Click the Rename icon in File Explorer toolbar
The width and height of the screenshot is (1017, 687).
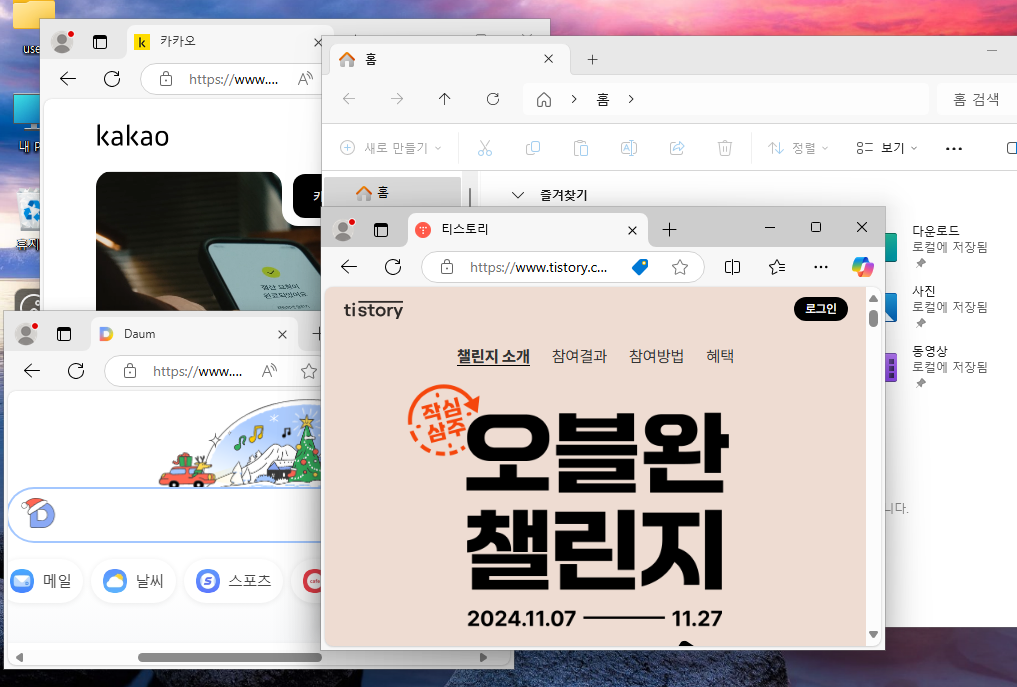pos(628,148)
